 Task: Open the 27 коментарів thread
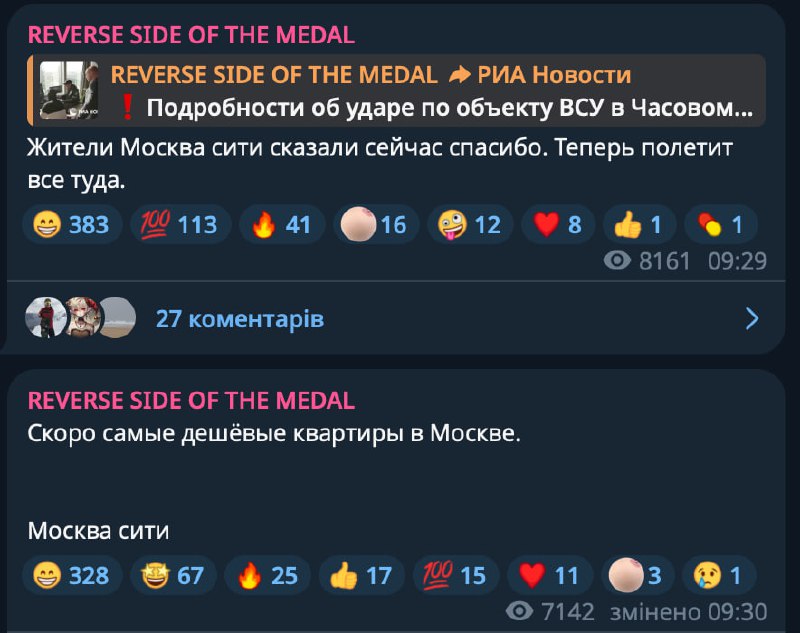tap(240, 319)
